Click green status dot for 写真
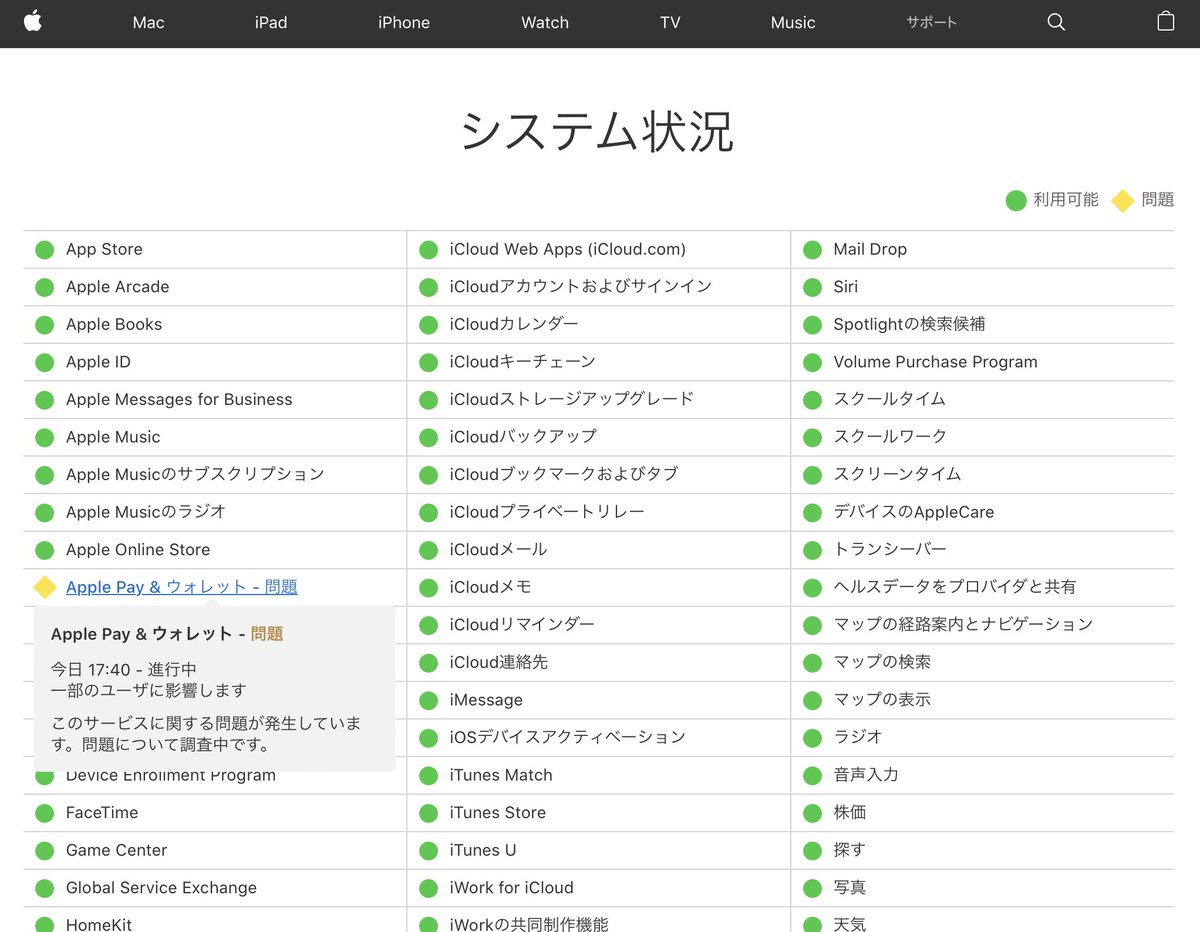The width and height of the screenshot is (1200, 932). [x=812, y=888]
